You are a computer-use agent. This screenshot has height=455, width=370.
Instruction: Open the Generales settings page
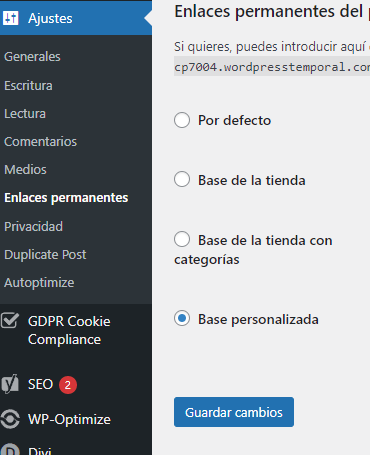pyautogui.click(x=32, y=57)
